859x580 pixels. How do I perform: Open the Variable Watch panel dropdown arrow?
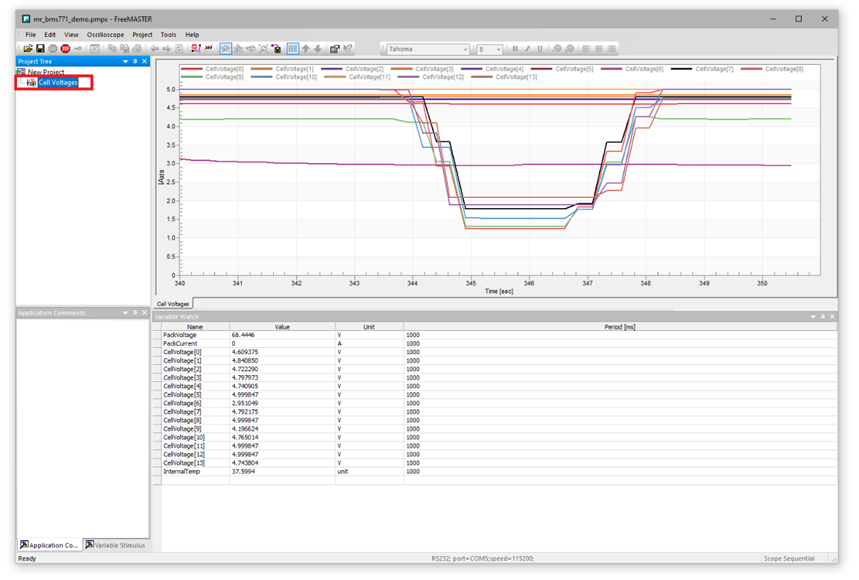[x=813, y=317]
